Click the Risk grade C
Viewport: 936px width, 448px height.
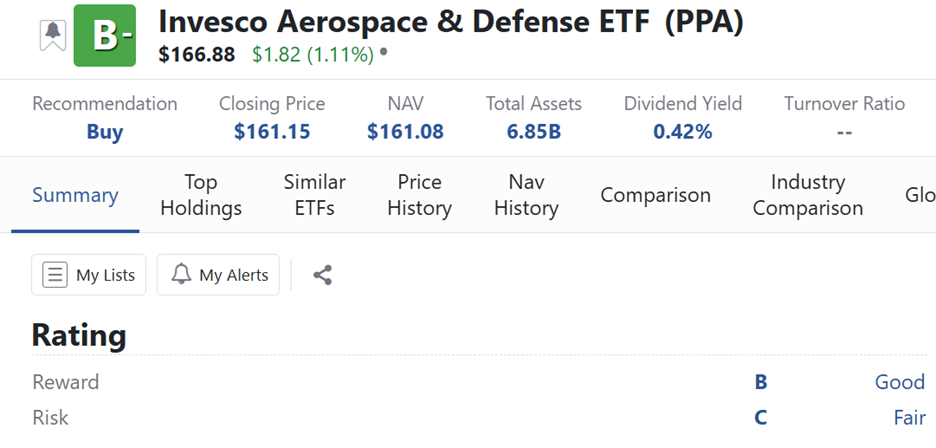pyautogui.click(x=761, y=418)
